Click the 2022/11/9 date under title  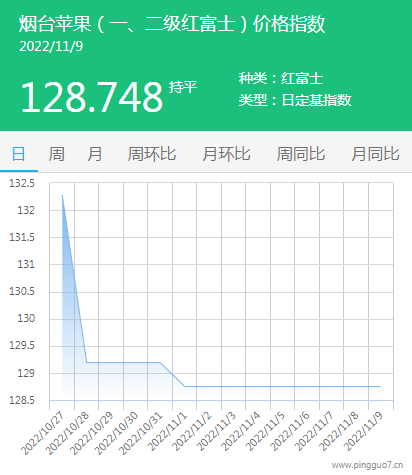click(51, 46)
